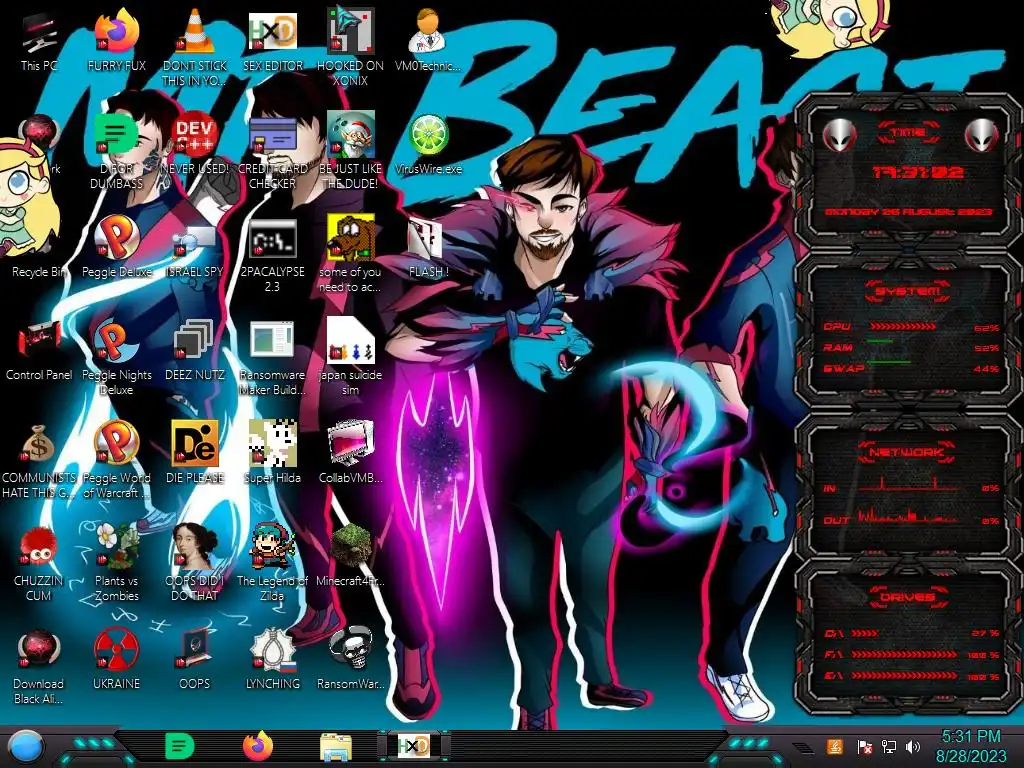
Task: Open the taskbar clock showing 5:31 PM
Action: point(971,746)
